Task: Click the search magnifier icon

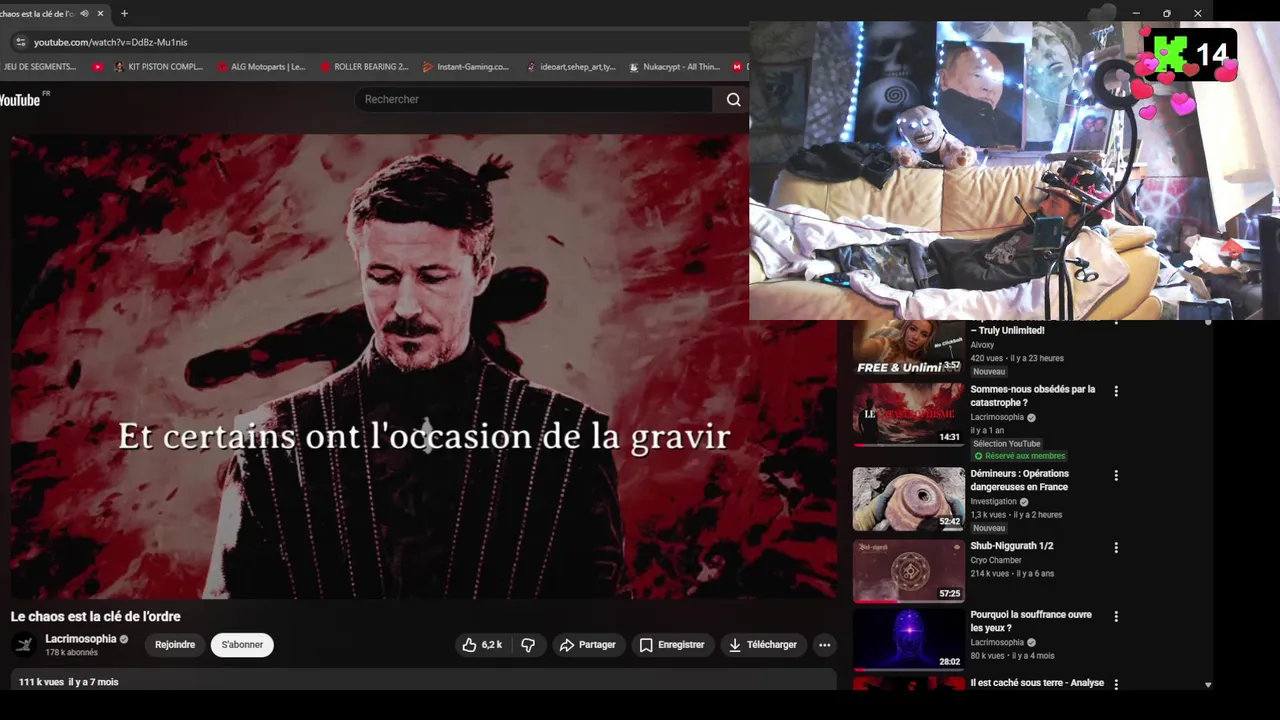Action: point(733,99)
